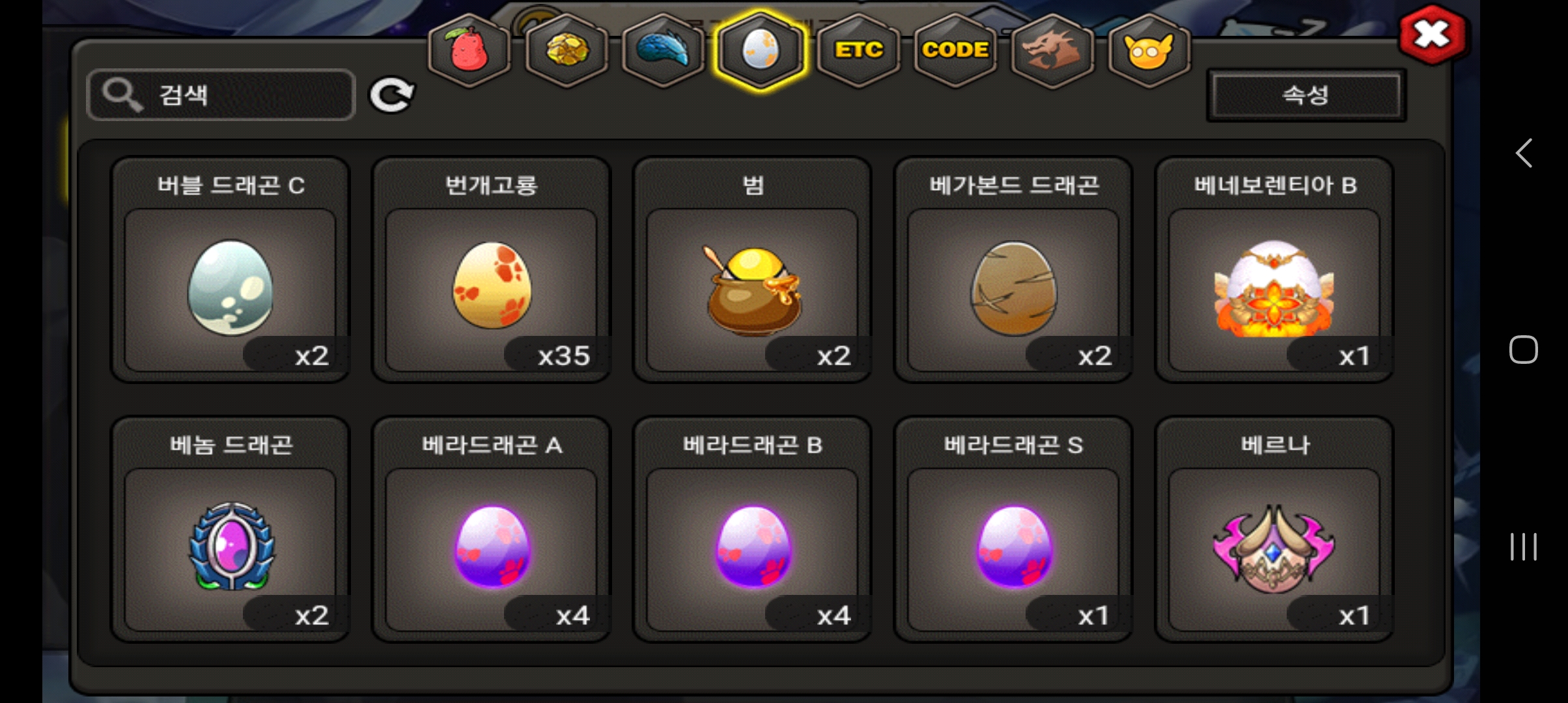Select the 버블 드래곤 C egg
The image size is (1568, 703).
[x=231, y=270]
